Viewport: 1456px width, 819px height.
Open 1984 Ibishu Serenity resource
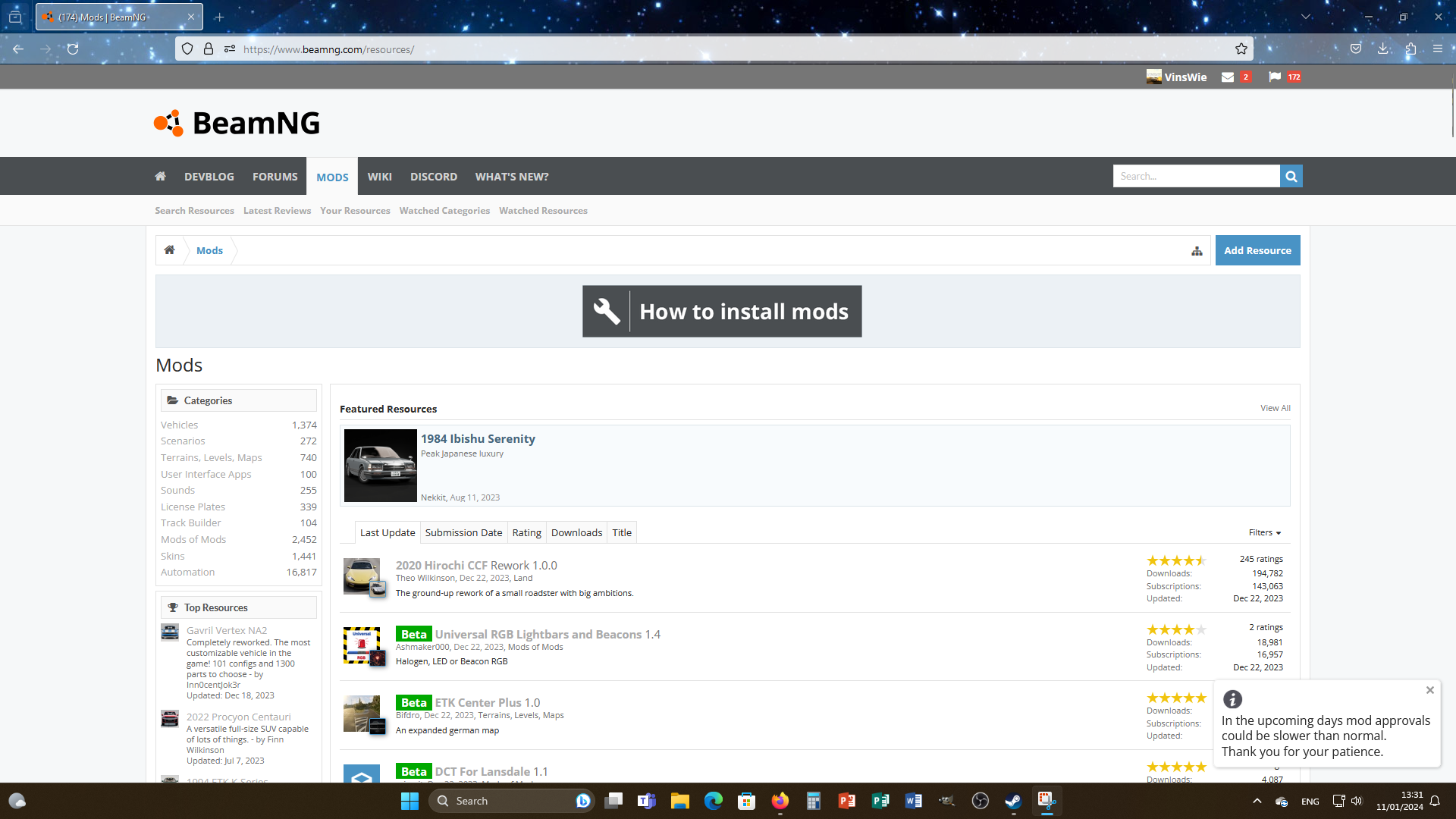(478, 438)
